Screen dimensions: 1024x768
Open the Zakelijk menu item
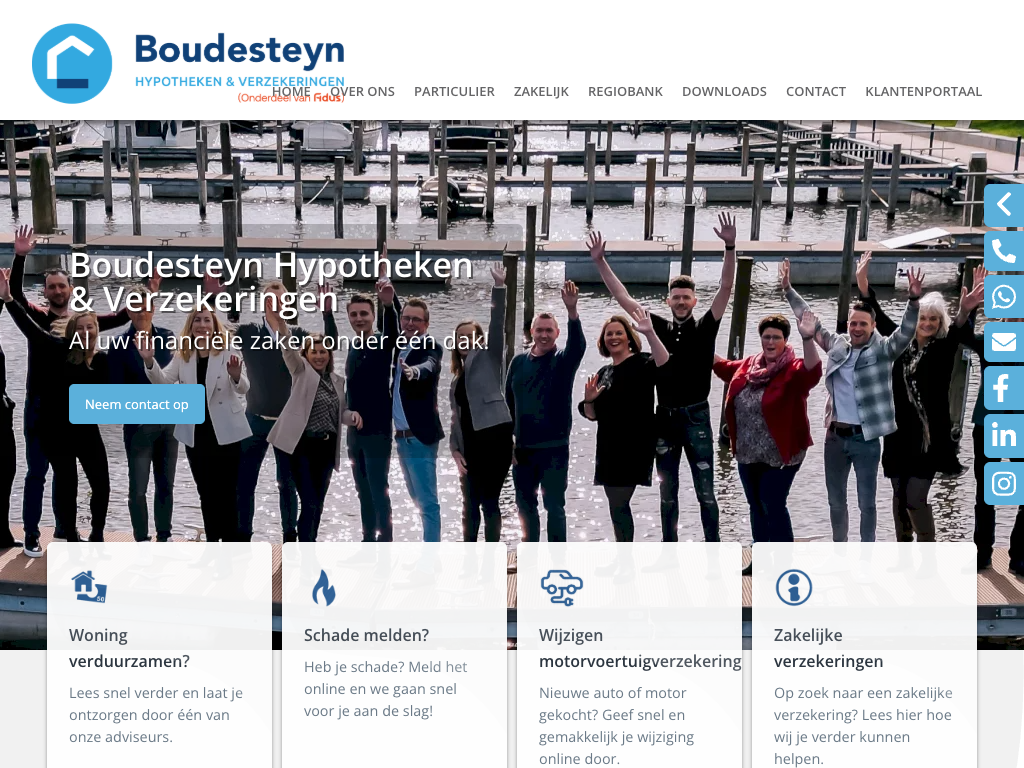coord(541,91)
